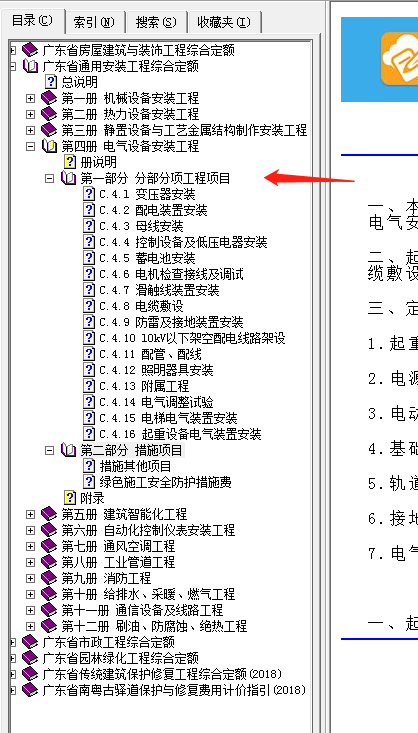Select the 第六册 自动化控制仪表安装工程 label
Screen dimensions: 418x733
tap(148, 530)
